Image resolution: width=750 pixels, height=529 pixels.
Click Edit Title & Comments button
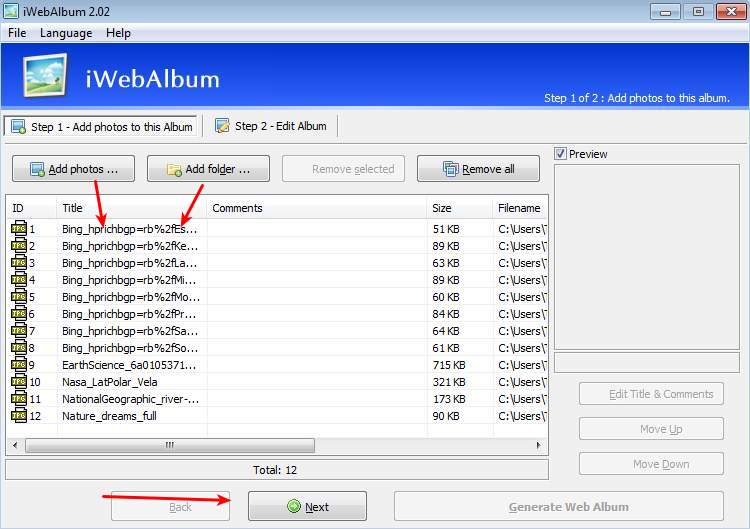tap(651, 394)
